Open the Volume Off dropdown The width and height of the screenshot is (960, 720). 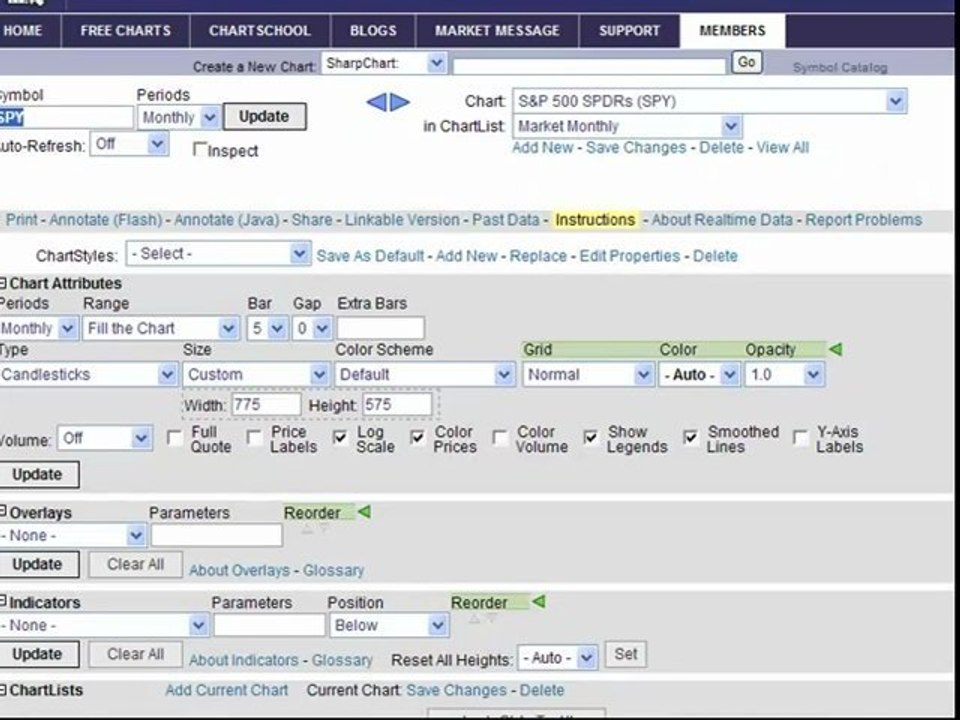pyautogui.click(x=105, y=438)
